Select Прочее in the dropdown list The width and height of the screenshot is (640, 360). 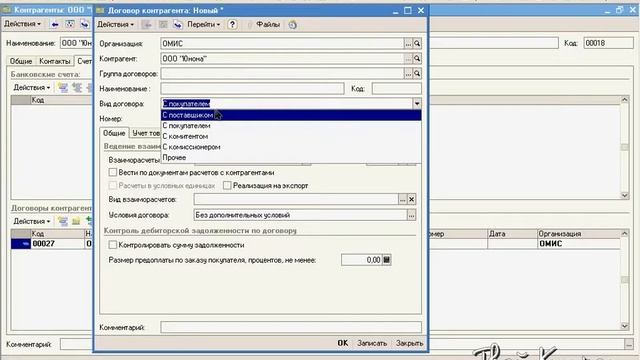point(291,158)
